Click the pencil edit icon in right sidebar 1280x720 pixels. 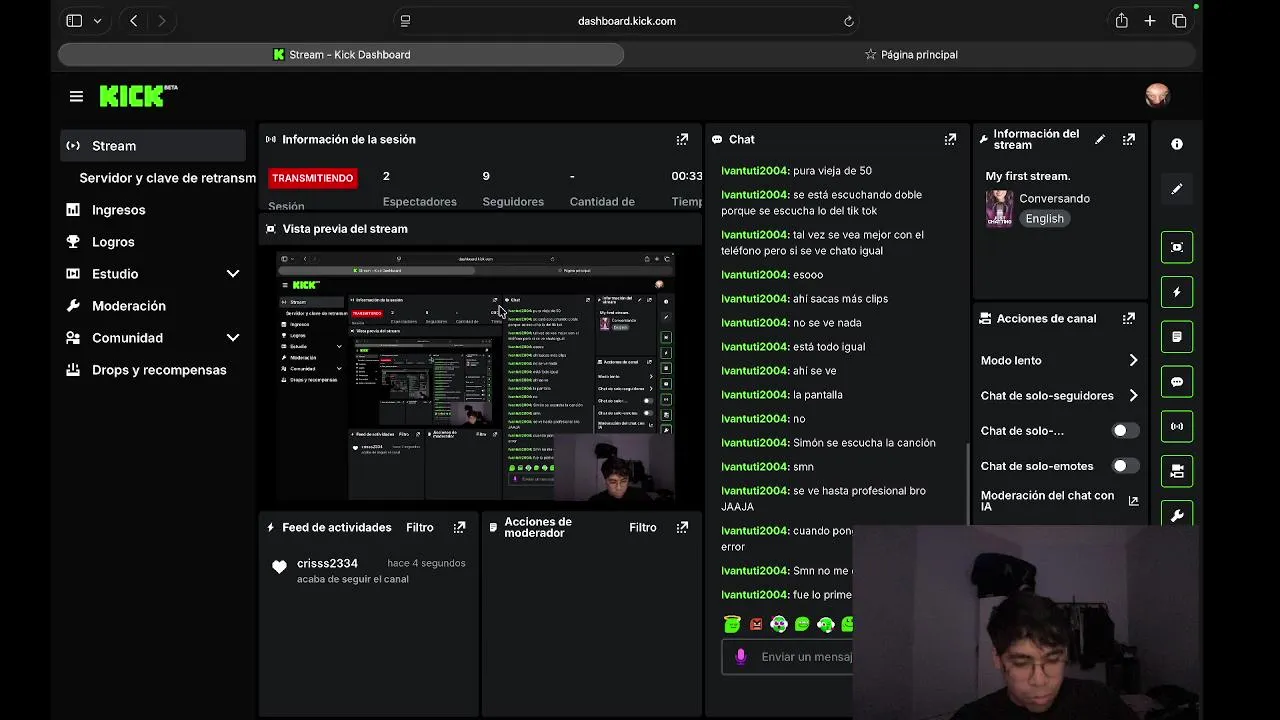click(1177, 189)
